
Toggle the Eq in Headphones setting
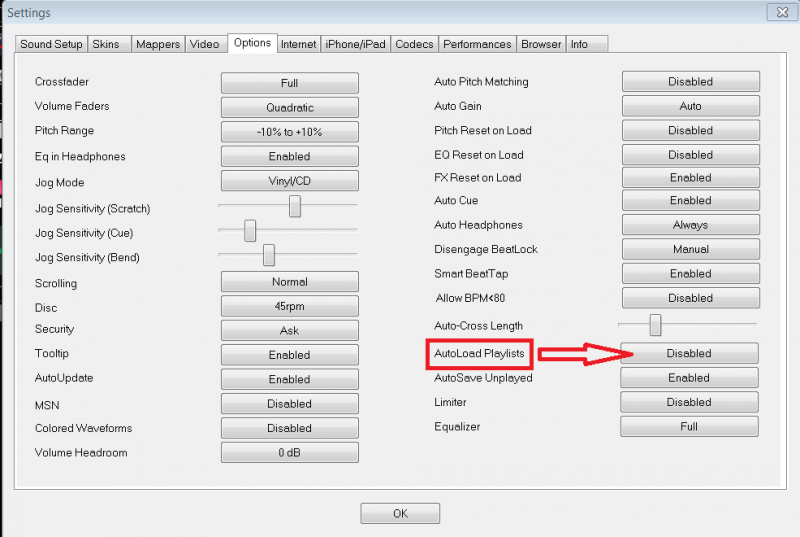tap(289, 157)
